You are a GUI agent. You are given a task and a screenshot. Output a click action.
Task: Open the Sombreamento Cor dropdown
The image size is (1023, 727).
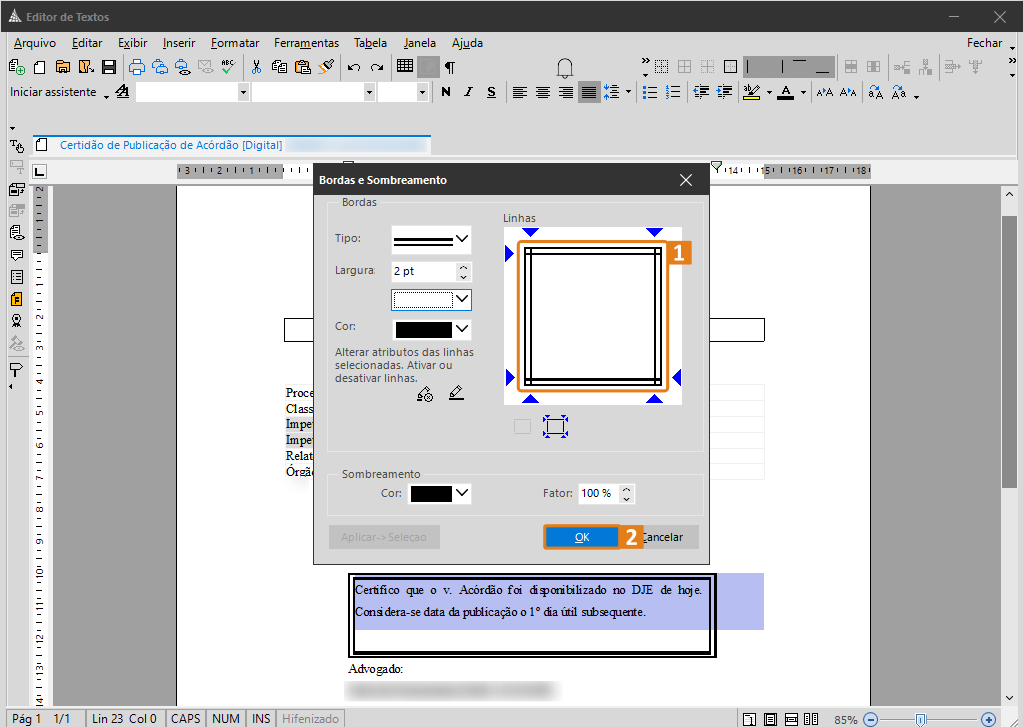click(462, 493)
